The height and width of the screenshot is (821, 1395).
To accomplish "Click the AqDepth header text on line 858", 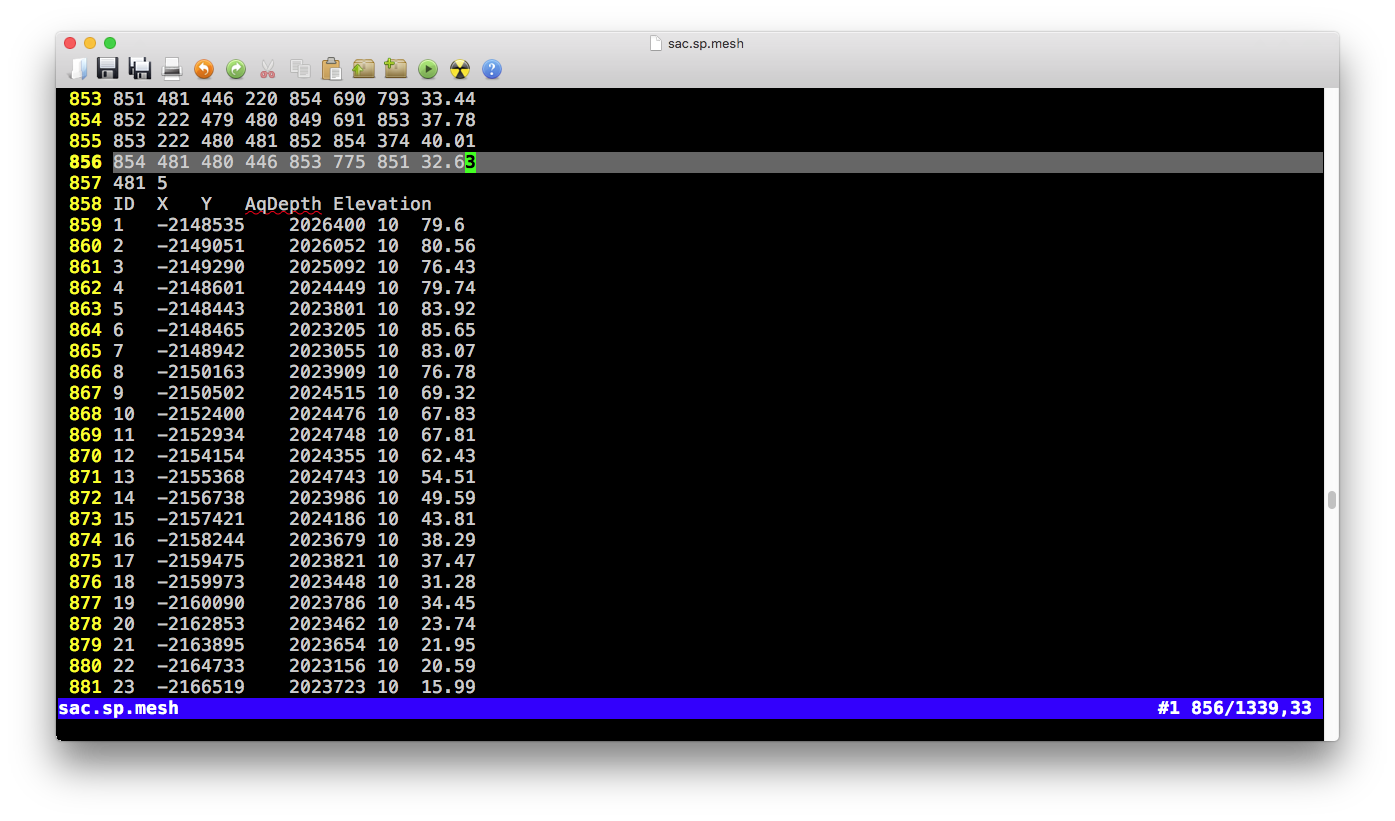I will tap(283, 204).
